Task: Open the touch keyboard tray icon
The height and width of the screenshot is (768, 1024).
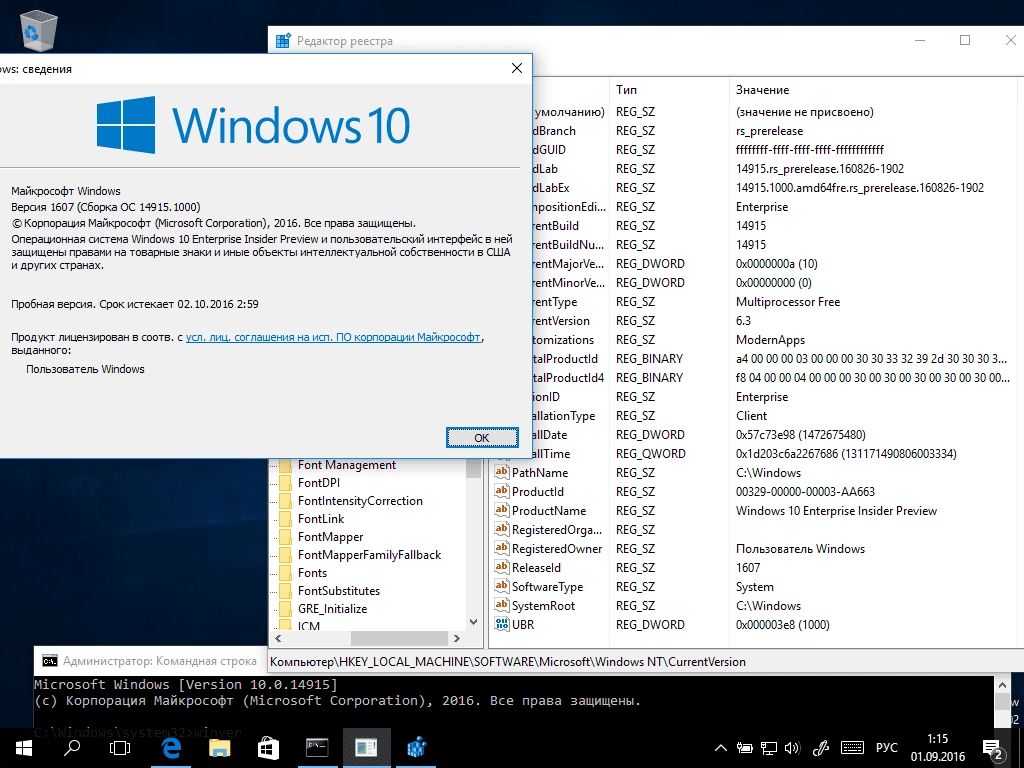Action: point(852,748)
